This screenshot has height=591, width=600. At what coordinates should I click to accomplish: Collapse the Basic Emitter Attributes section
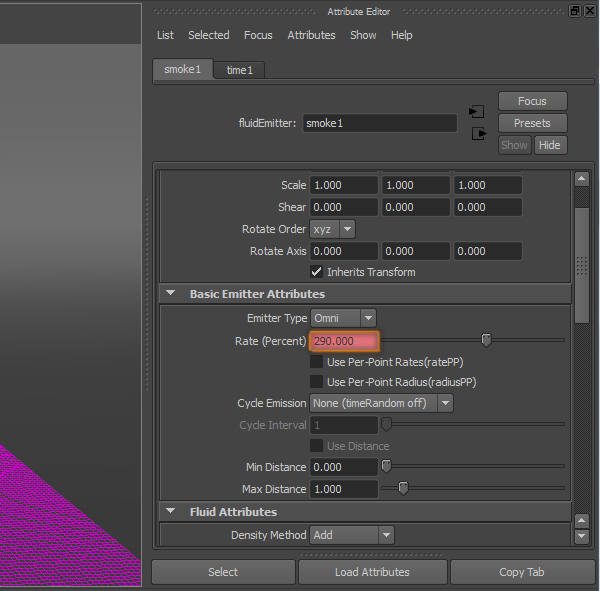click(170, 294)
